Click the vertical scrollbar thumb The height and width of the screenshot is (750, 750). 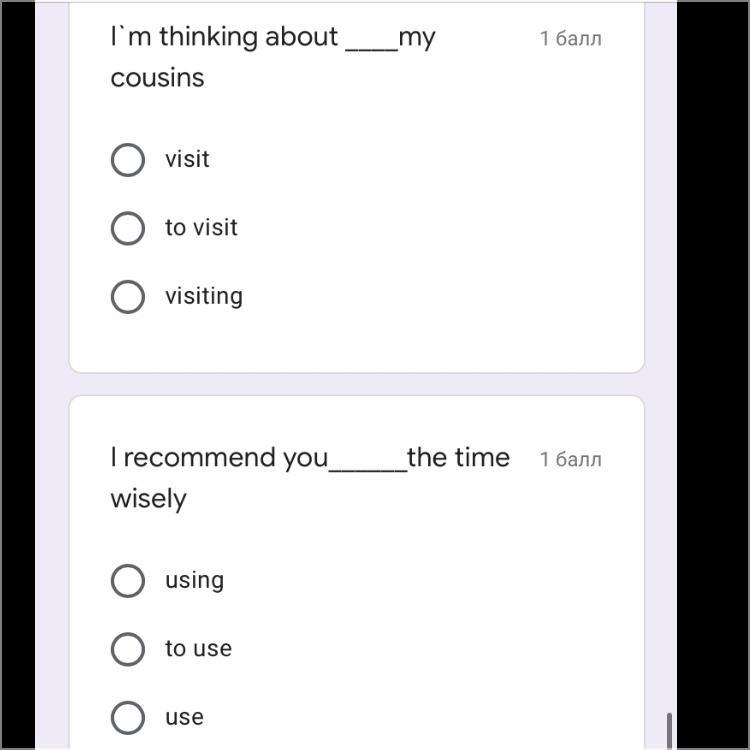point(668,730)
